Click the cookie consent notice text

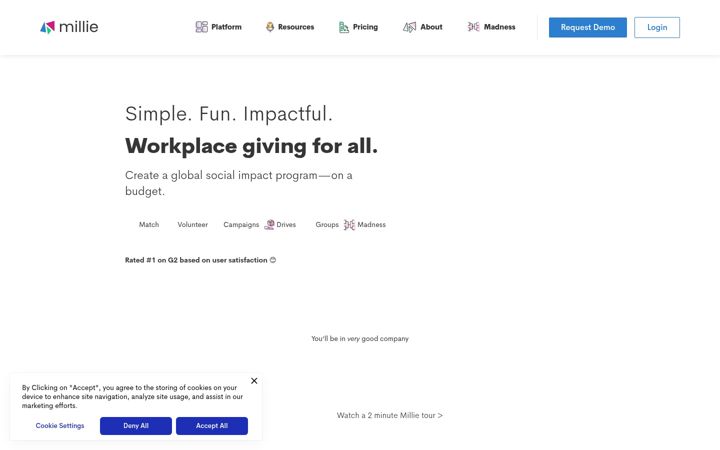(132, 396)
